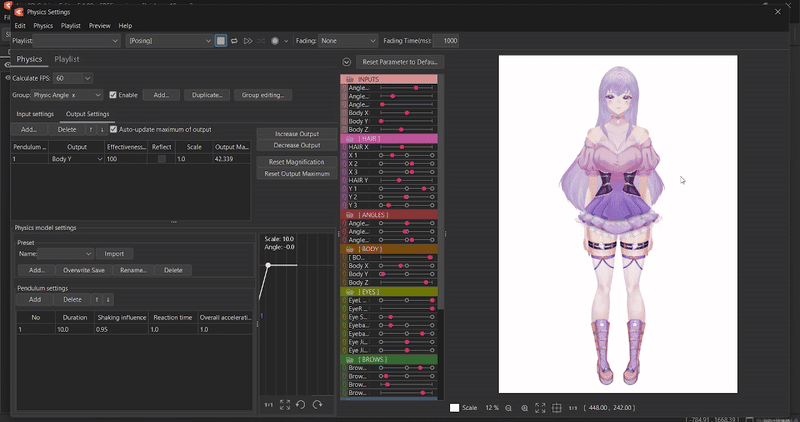Fit model view to screen icon

point(541,408)
